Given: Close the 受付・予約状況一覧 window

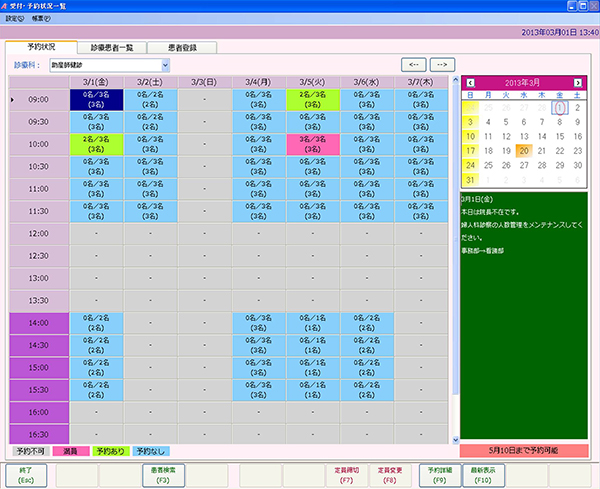Looking at the screenshot, I should (x=594, y=6).
